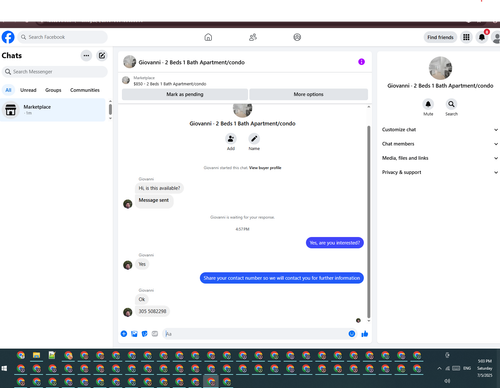Attach a photo using image icon
The image size is (500, 388).
[134, 334]
